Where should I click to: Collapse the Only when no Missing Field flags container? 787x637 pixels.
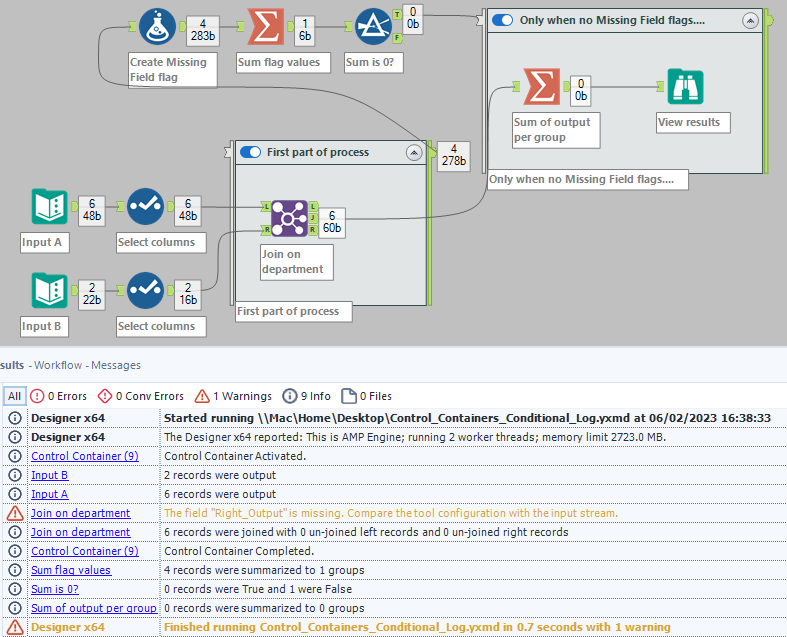(x=750, y=20)
